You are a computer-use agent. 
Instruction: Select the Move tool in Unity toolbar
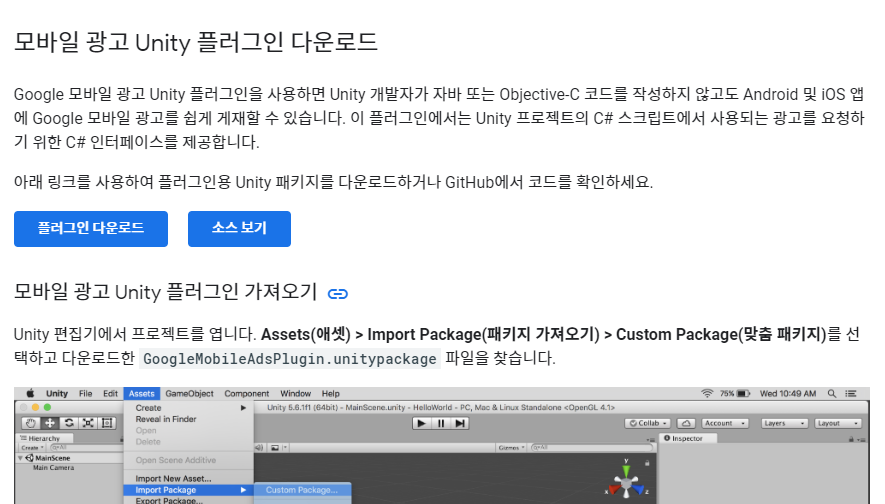pyautogui.click(x=50, y=423)
